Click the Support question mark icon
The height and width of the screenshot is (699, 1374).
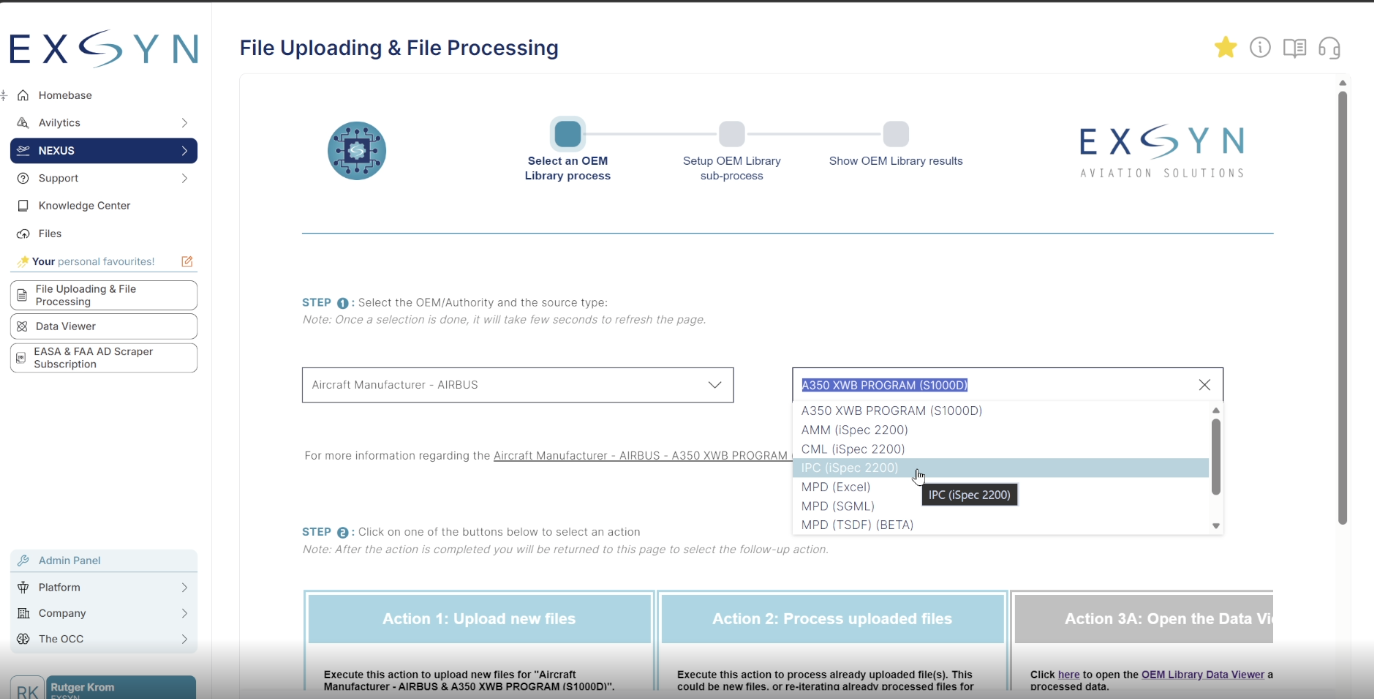(x=23, y=178)
